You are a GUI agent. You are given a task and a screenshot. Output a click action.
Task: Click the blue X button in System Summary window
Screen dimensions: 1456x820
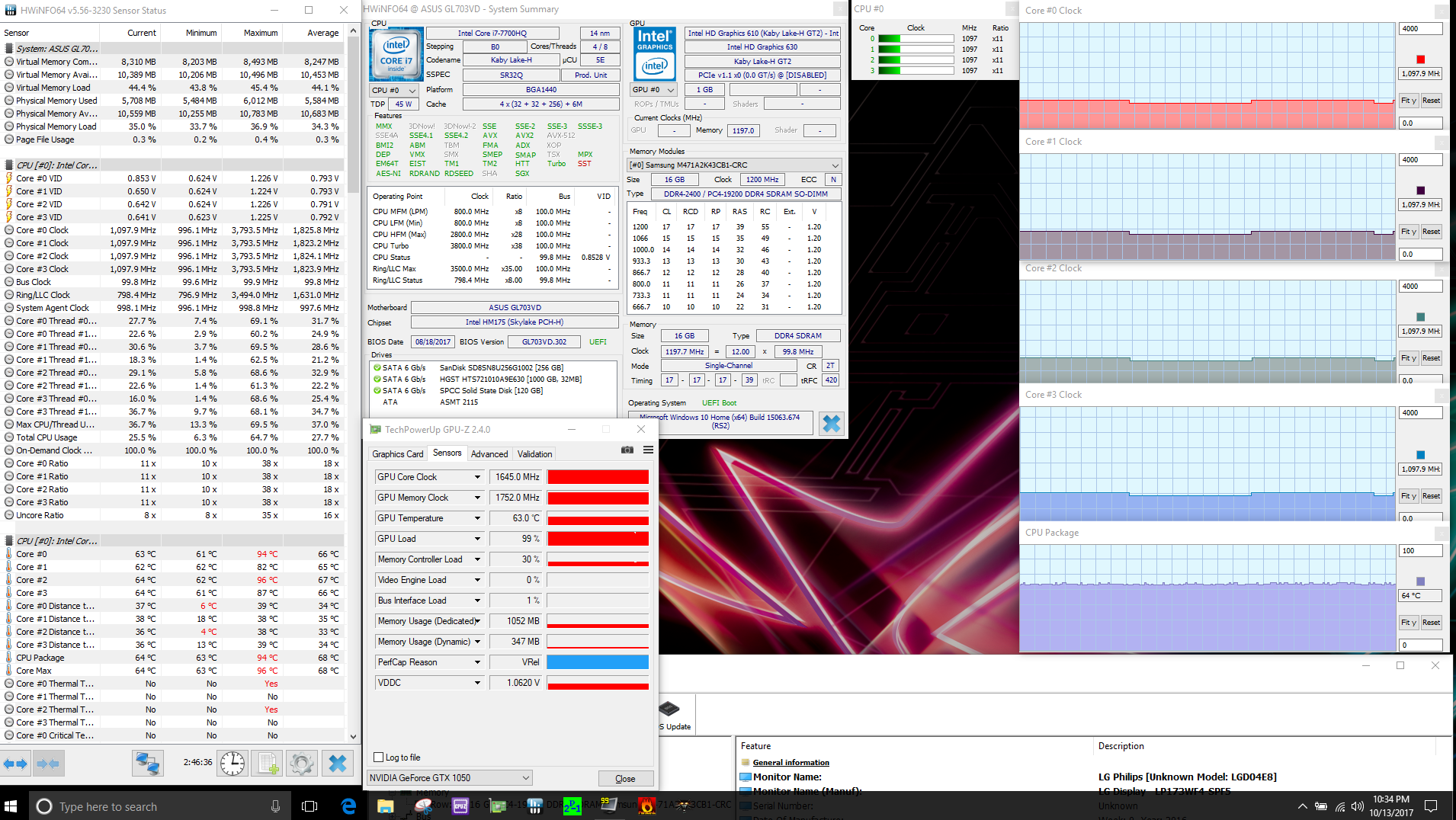[831, 424]
